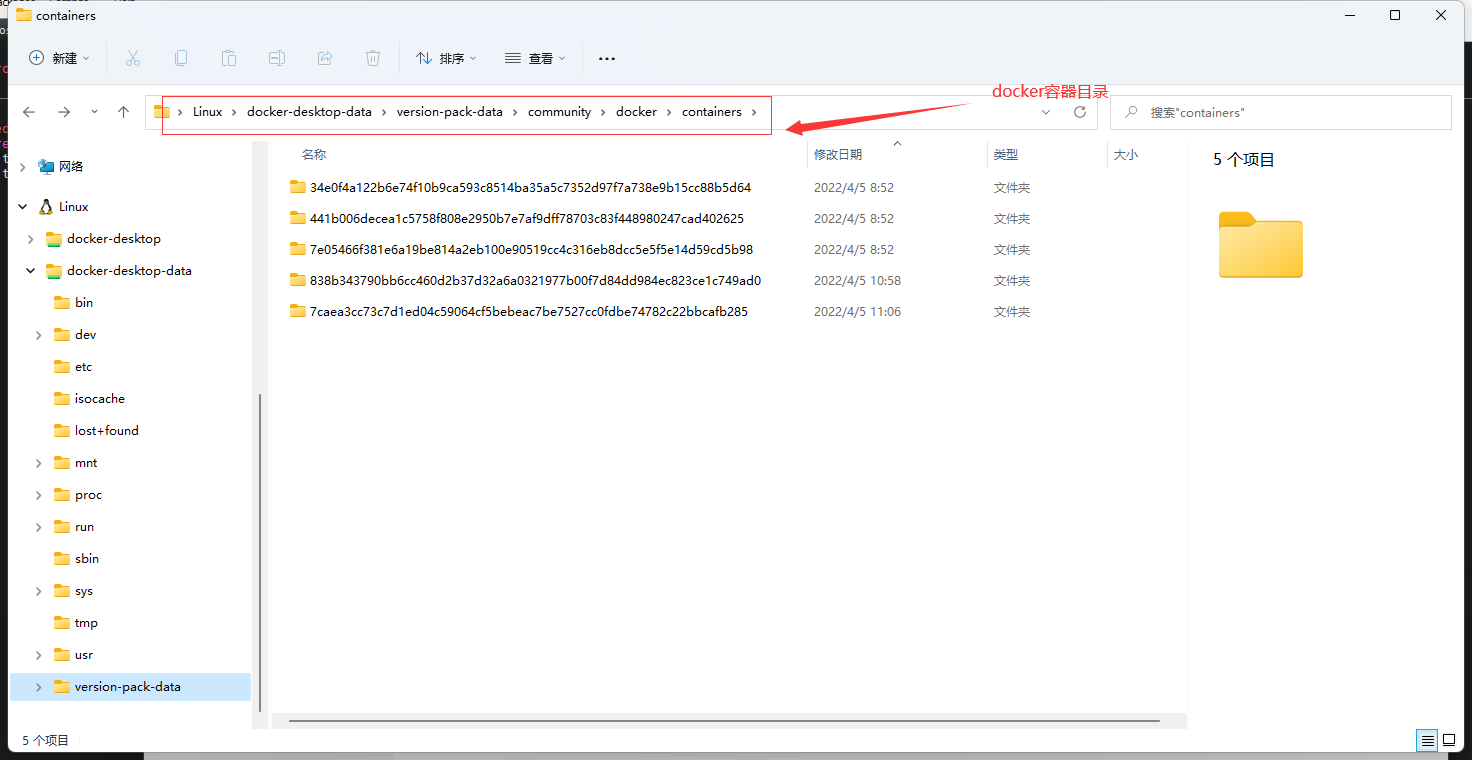The image size is (1472, 760).
Task: Select the etc folder in sidebar
Action: tap(73, 367)
